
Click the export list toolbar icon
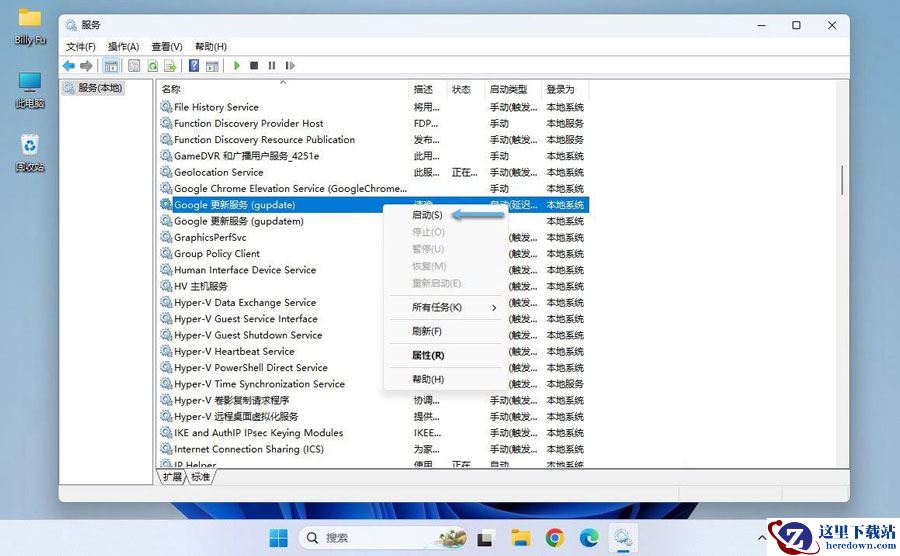(x=170, y=66)
